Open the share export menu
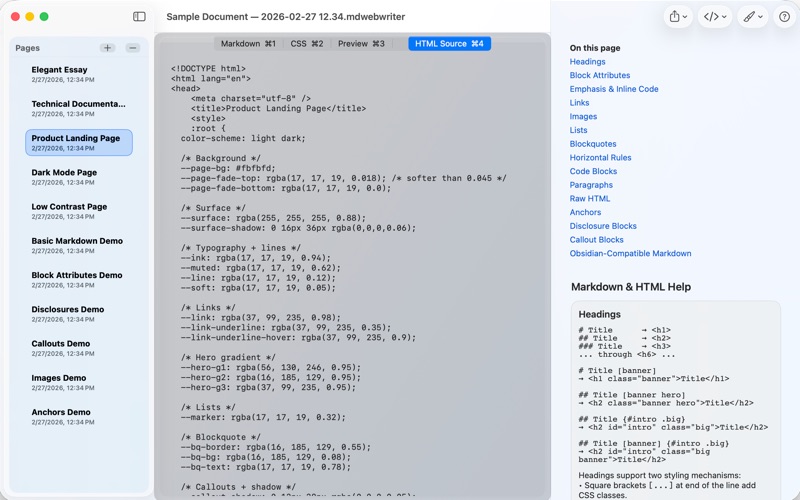 click(x=678, y=16)
